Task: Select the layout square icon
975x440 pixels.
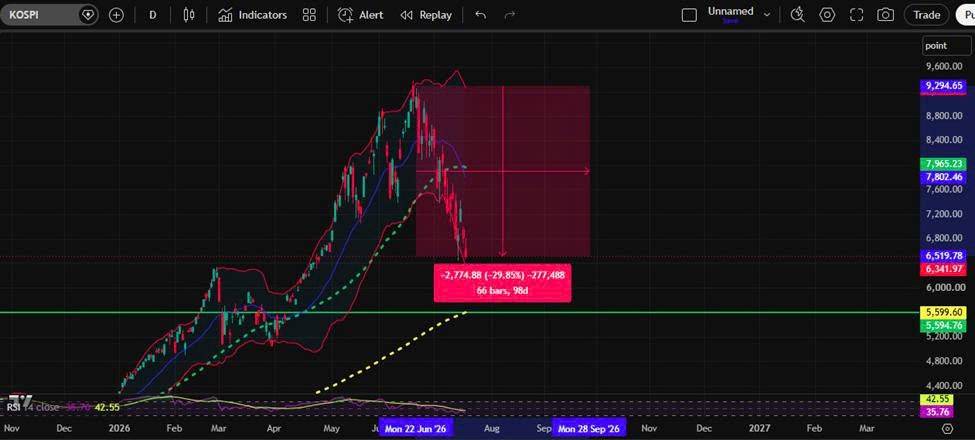Action: (x=689, y=16)
